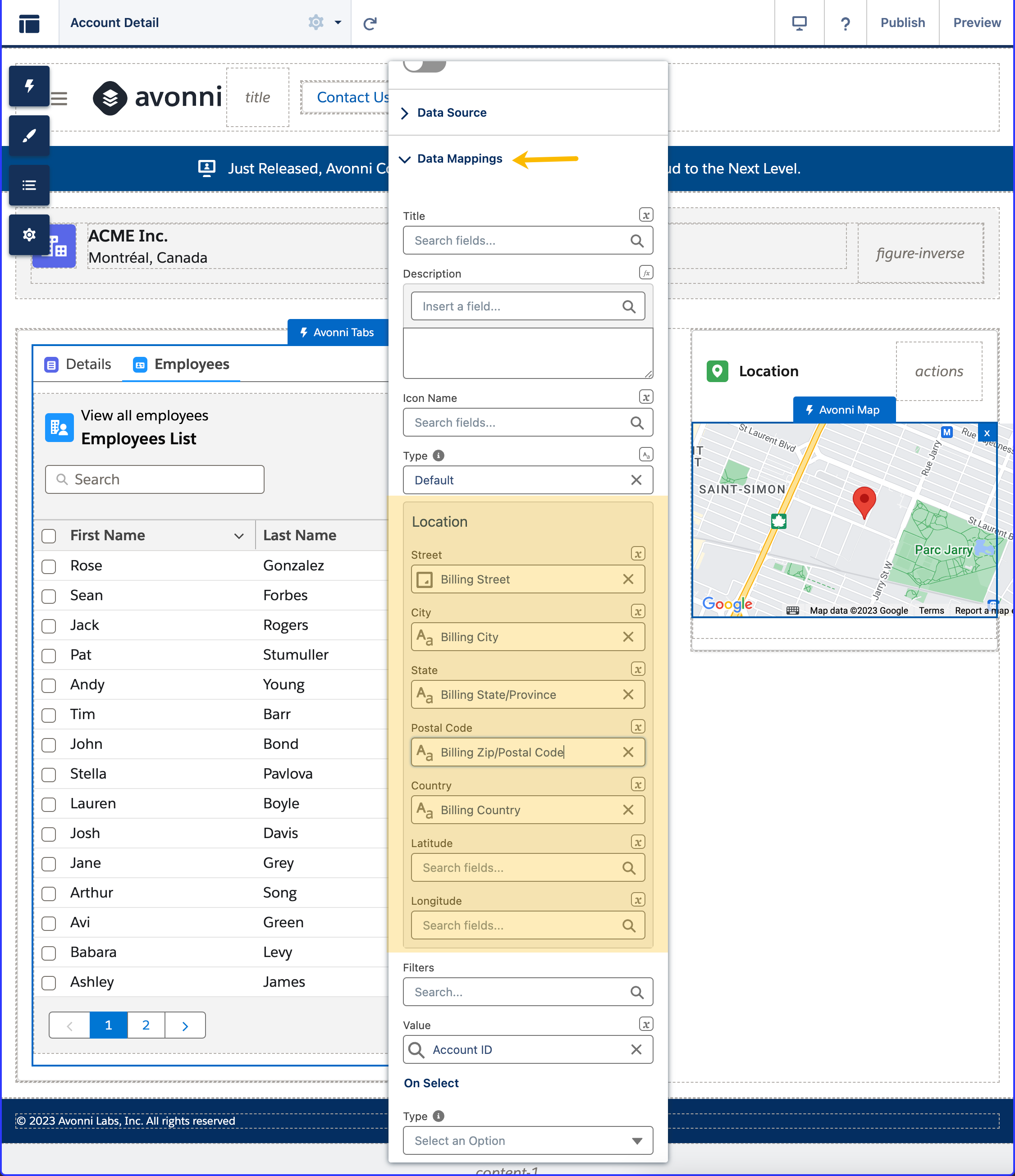Toggle the switch at panel top
Screen dimensions: 1015x1176
(424, 65)
